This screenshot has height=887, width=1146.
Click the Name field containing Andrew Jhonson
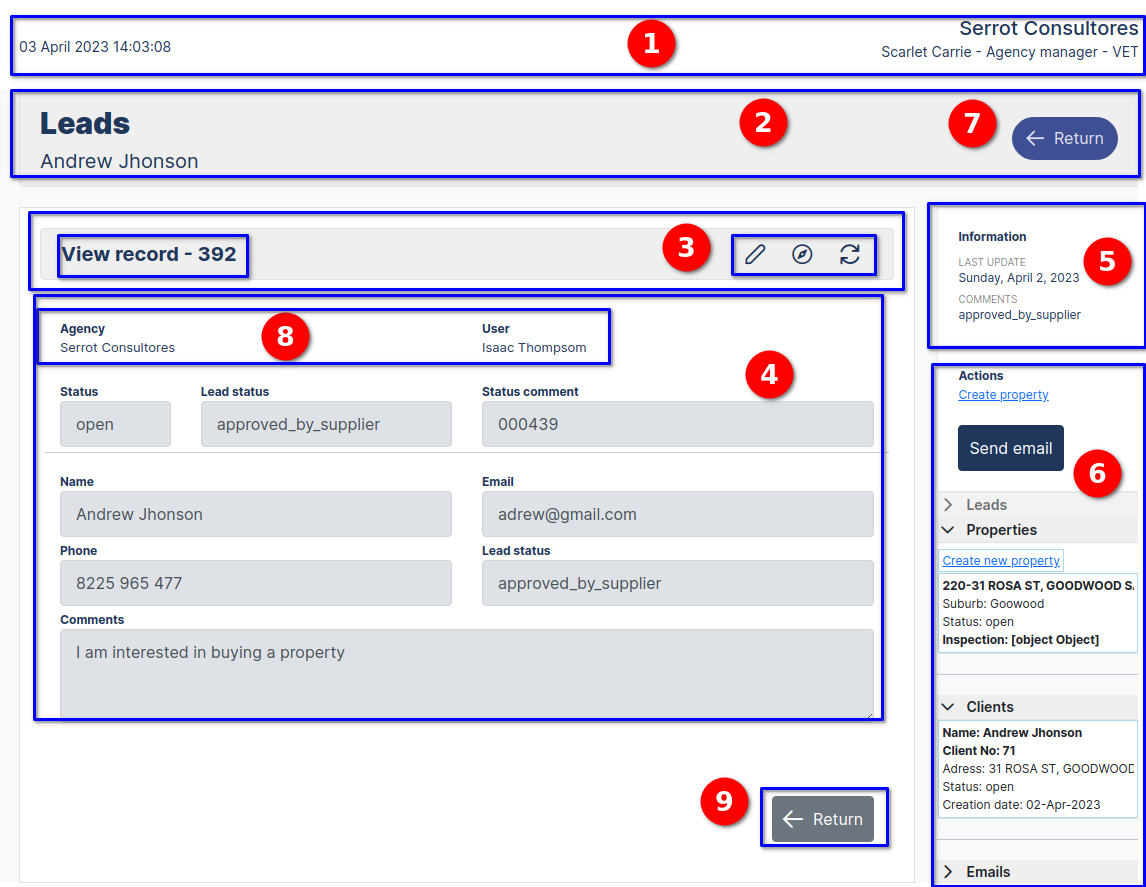[x=256, y=514]
